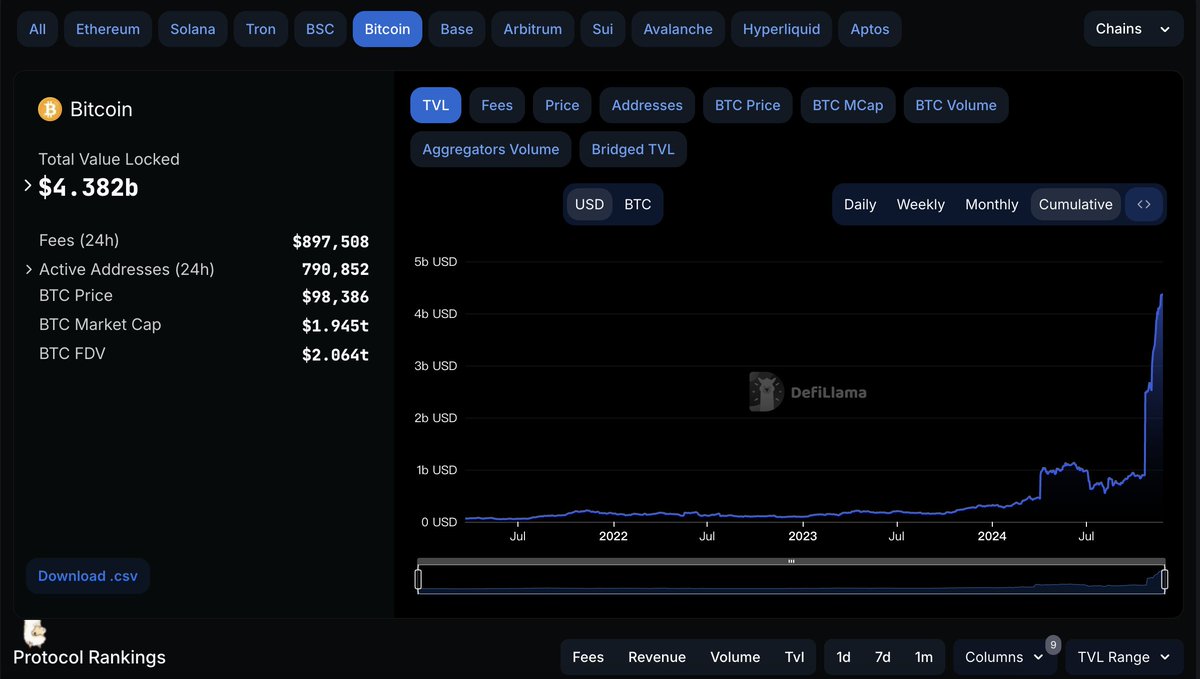The height and width of the screenshot is (679, 1200).
Task: Click the small avatar icon above Protocol Rankings
Action: pos(35,633)
